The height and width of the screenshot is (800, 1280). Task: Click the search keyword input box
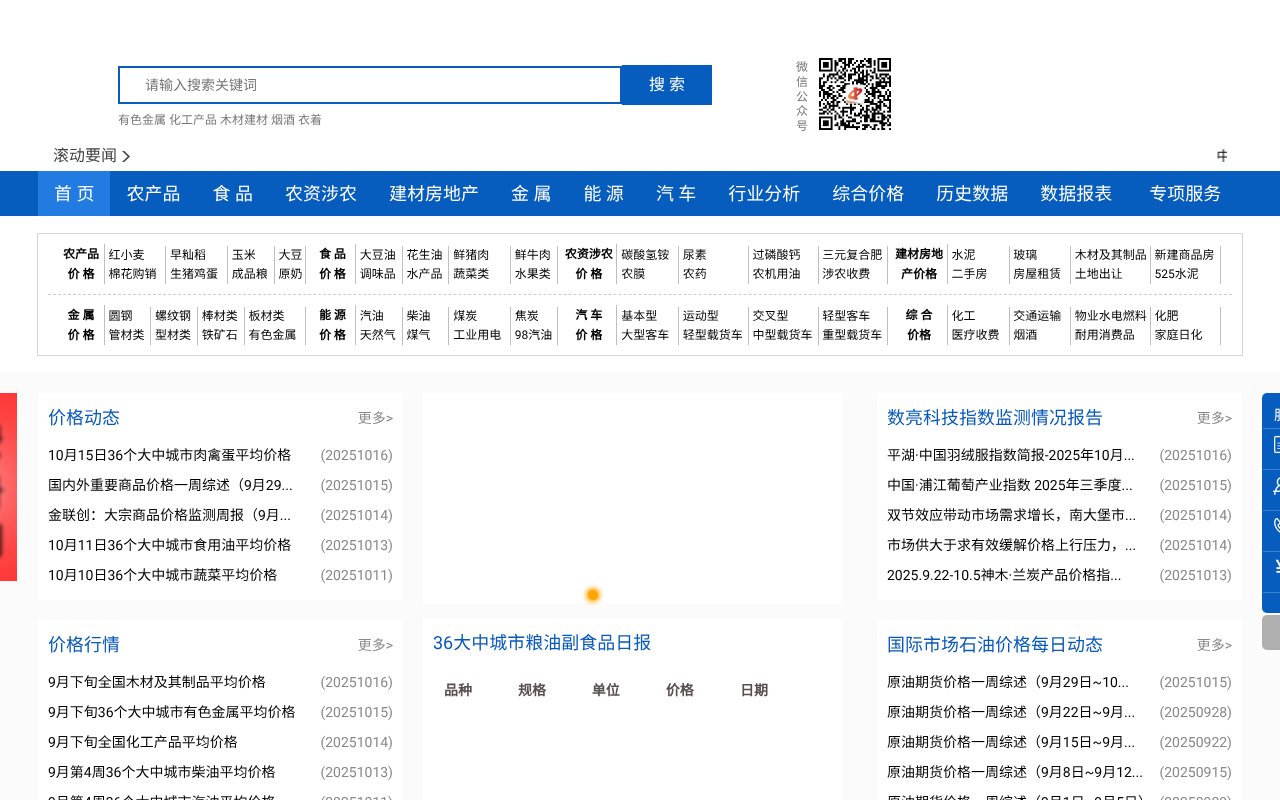[370, 85]
